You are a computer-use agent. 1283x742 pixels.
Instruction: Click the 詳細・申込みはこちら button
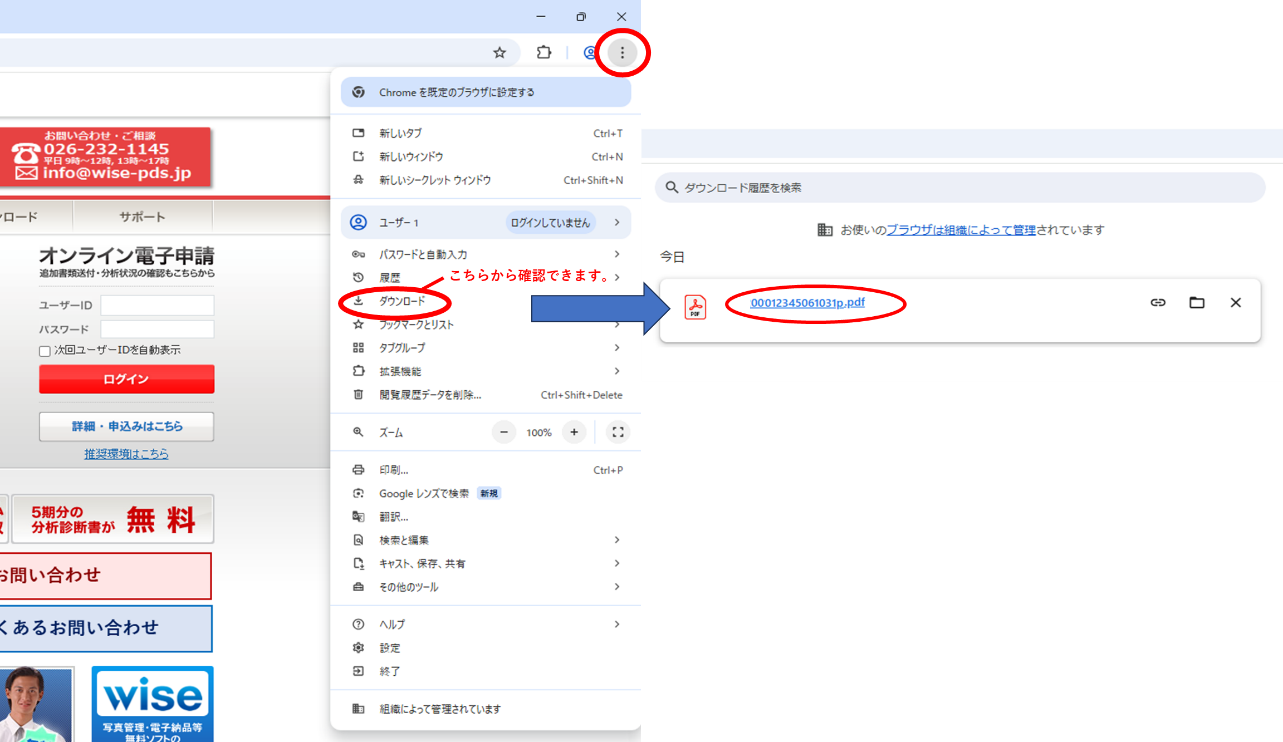(126, 426)
